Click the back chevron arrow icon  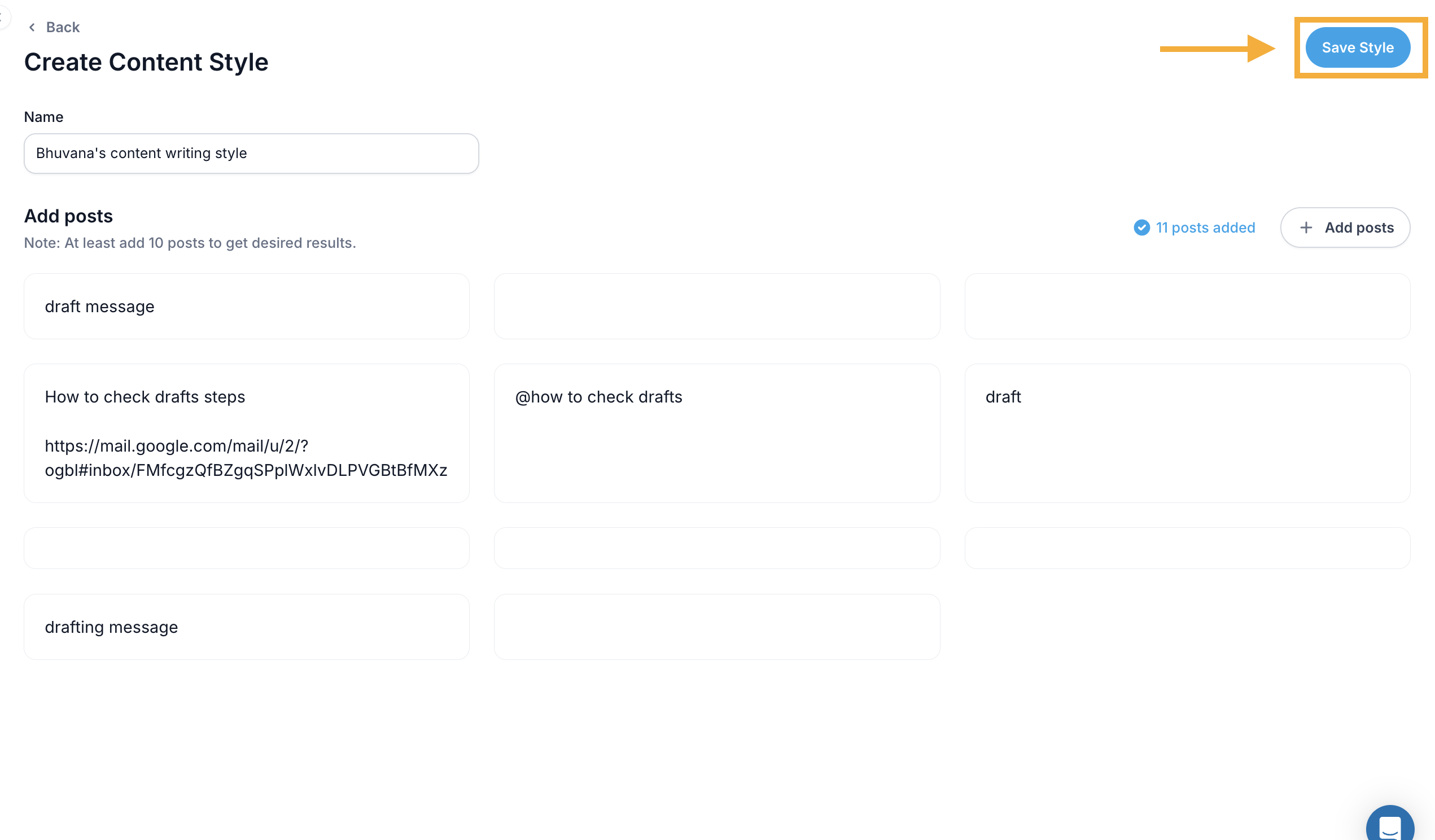click(x=32, y=27)
